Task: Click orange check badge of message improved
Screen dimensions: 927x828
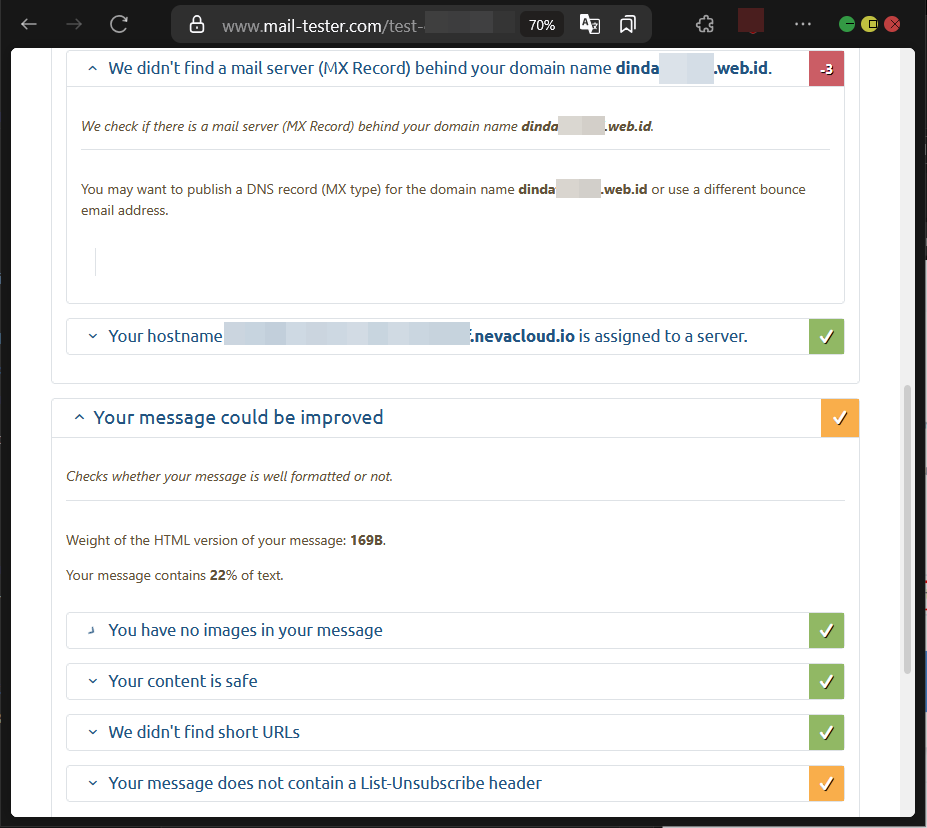Action: tap(840, 418)
